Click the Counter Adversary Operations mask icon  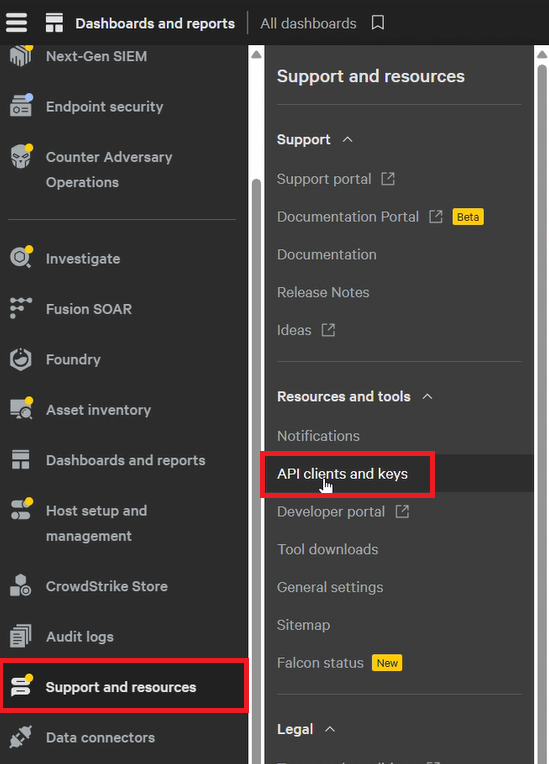click(21, 156)
